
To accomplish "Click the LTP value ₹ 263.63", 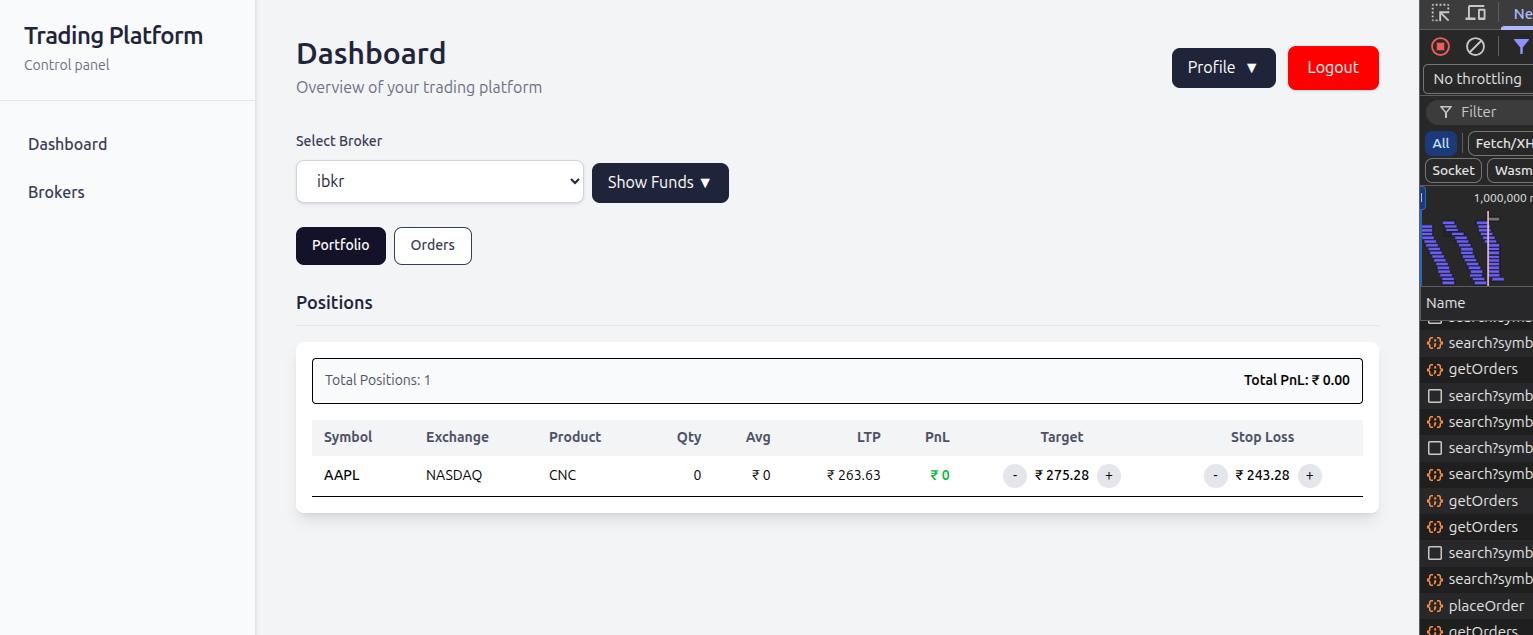I will point(854,475).
